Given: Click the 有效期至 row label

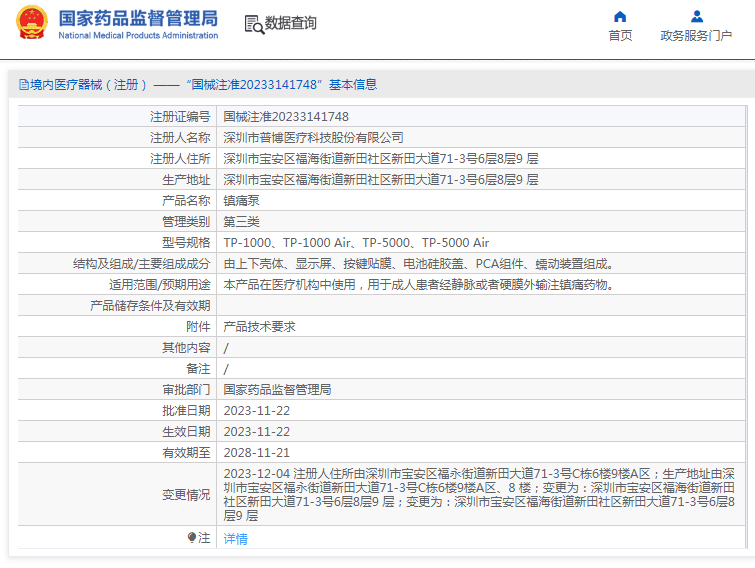Looking at the screenshot, I should 186,453.
